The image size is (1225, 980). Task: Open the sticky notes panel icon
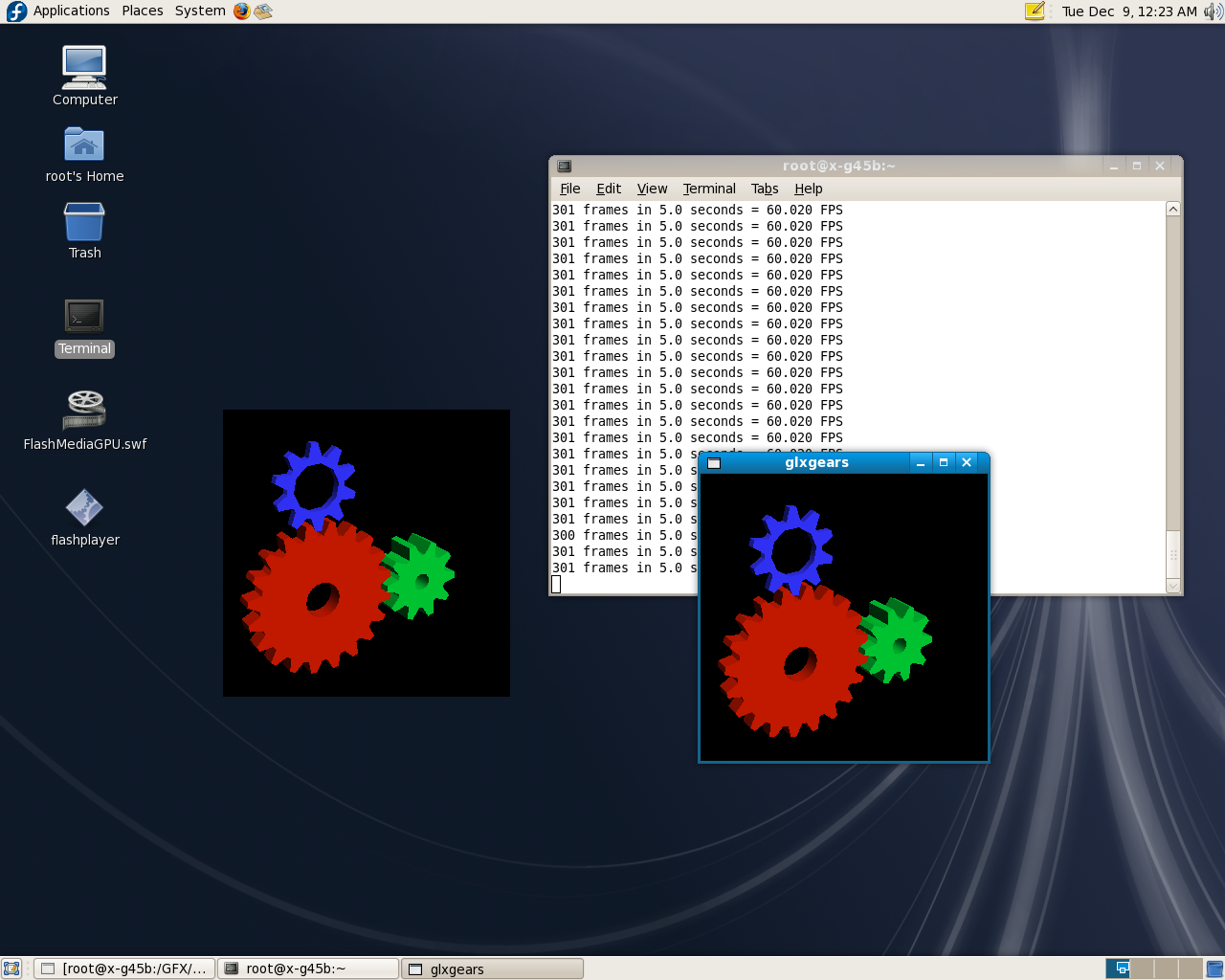click(x=1035, y=11)
